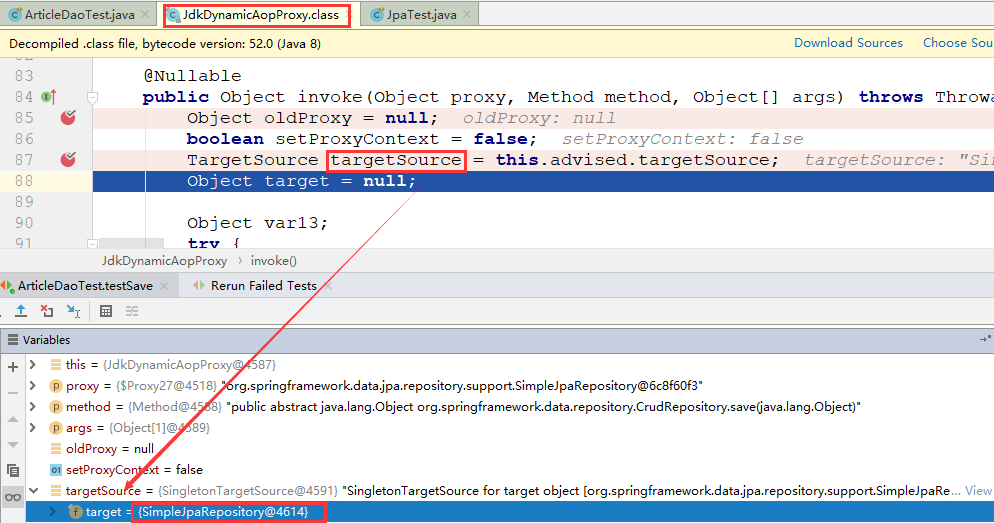994x523 pixels.
Task: Click the parameter icon beside method
Action: (x=56, y=406)
